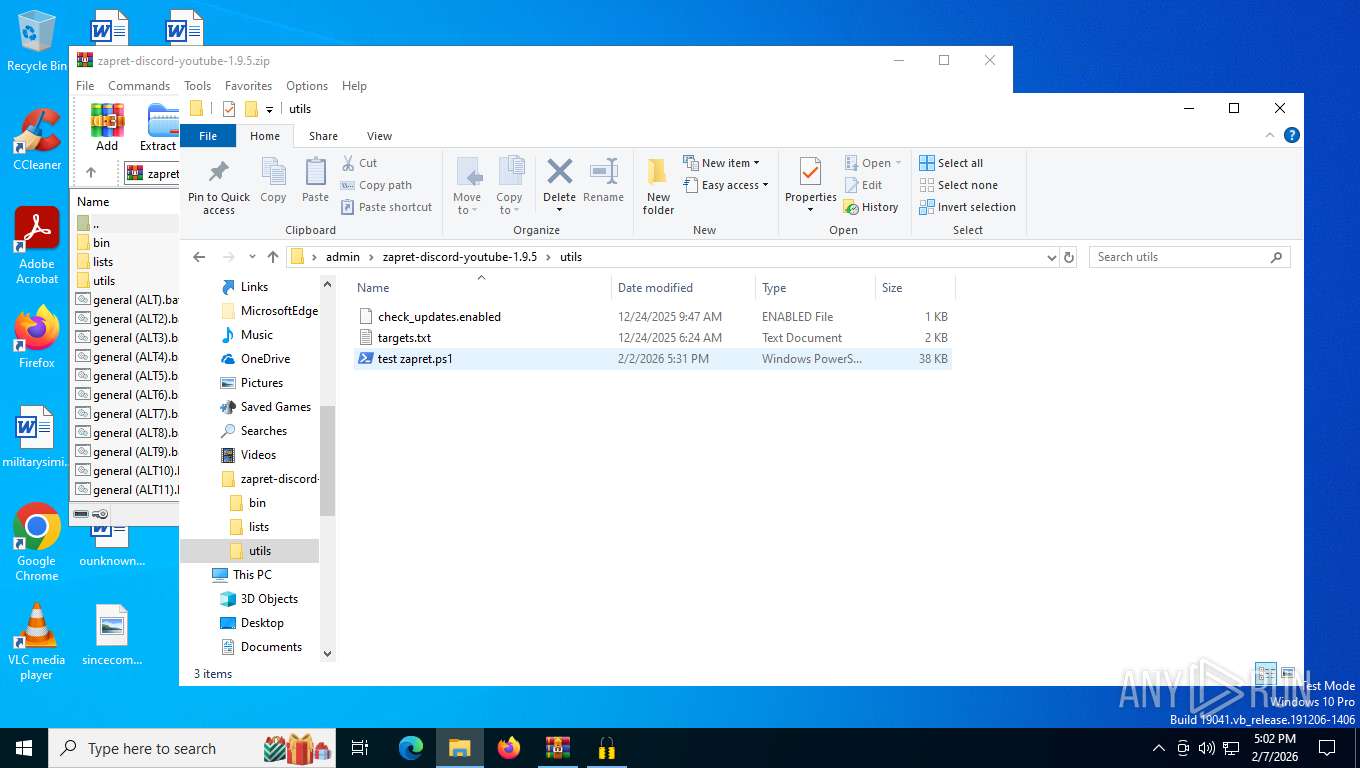This screenshot has width=1360, height=768.
Task: Refresh the utils folder
Action: tap(1069, 257)
